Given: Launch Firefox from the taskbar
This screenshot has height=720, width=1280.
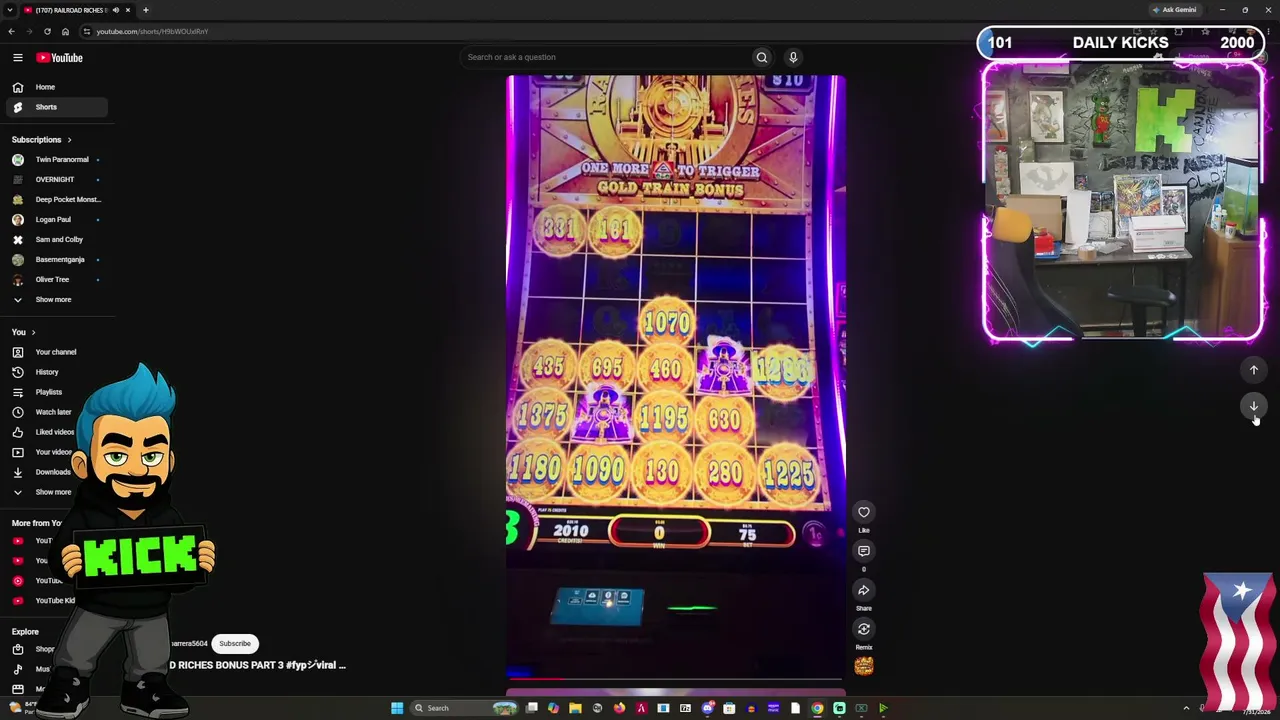Looking at the screenshot, I should click(619, 708).
